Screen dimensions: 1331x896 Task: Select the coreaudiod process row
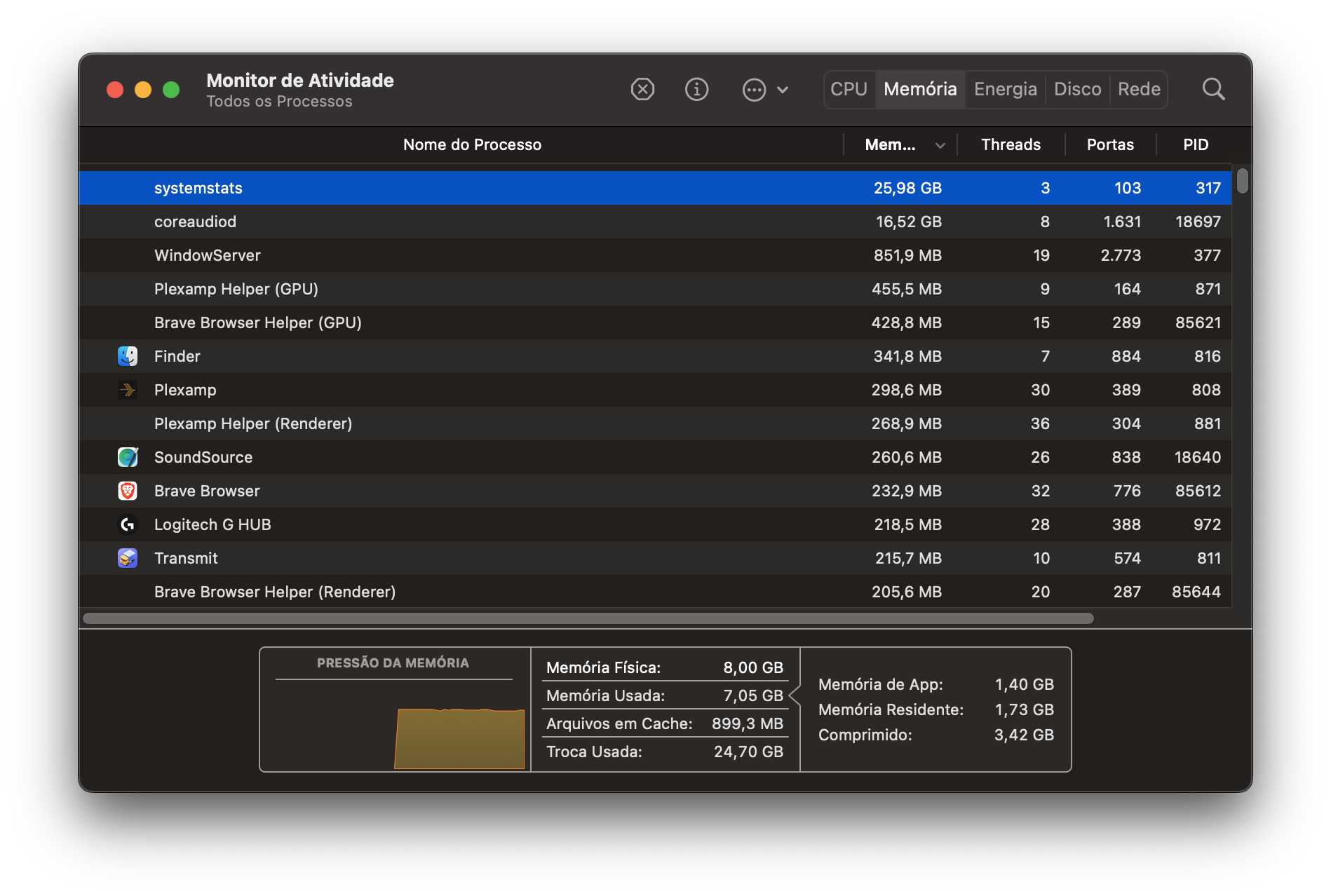click(655, 222)
